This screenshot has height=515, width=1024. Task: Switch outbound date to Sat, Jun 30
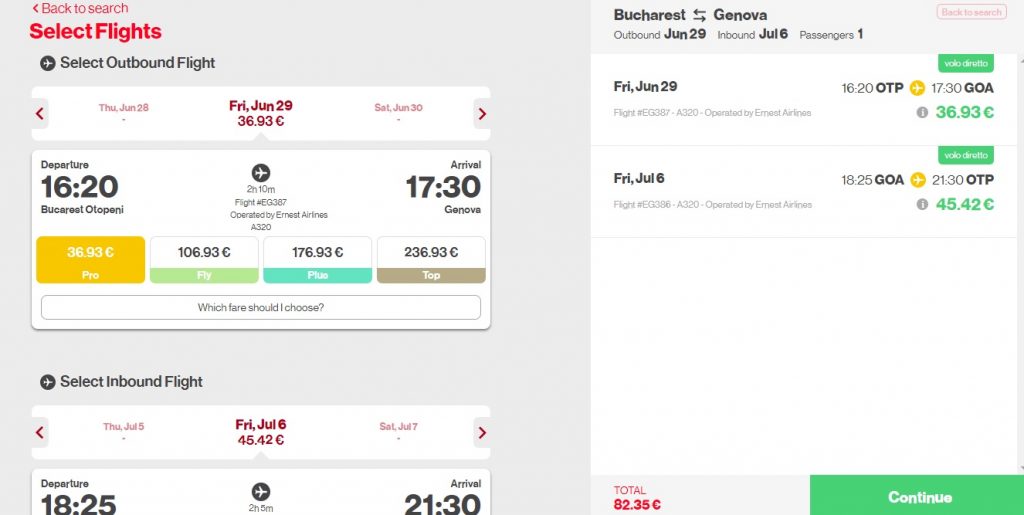398,112
